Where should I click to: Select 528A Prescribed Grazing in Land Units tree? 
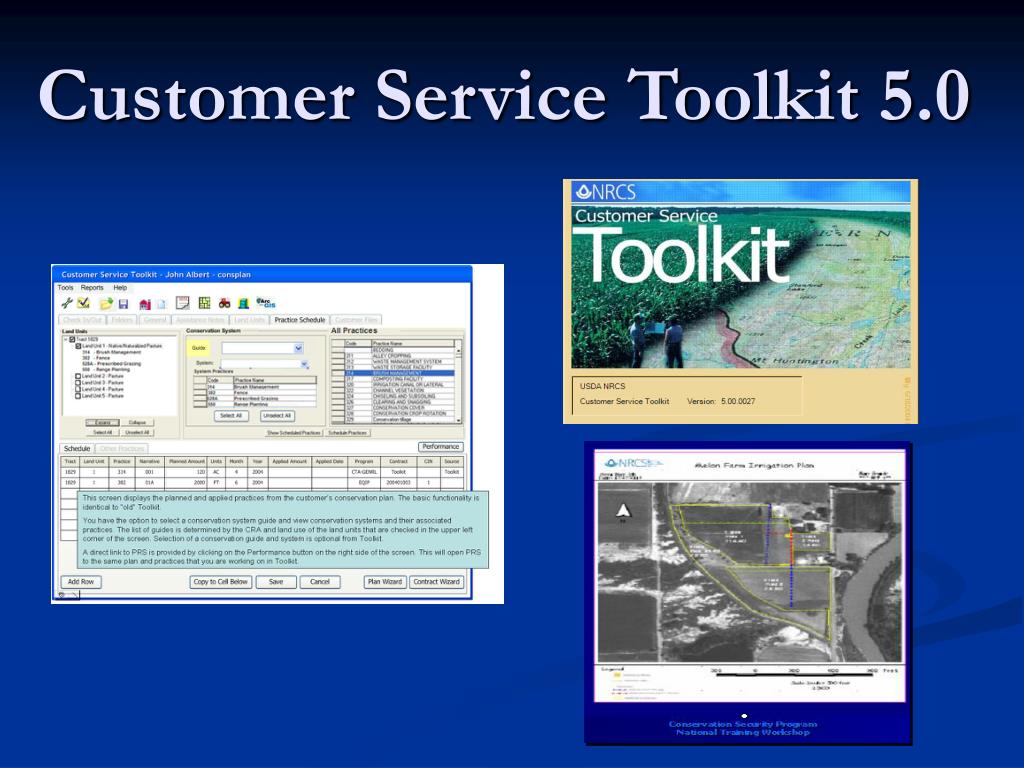[111, 364]
